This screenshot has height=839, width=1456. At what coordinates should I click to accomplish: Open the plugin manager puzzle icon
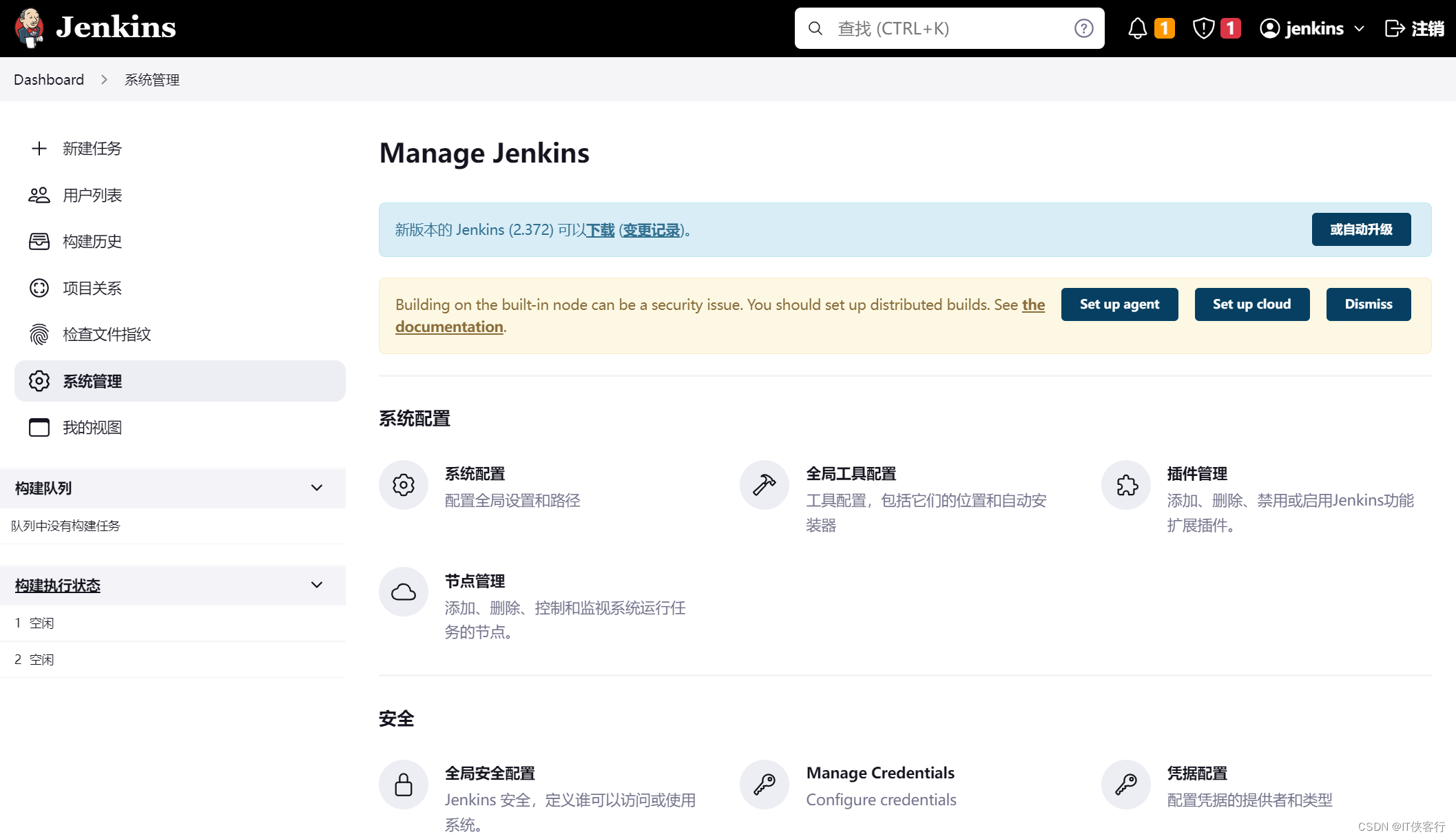1126,485
